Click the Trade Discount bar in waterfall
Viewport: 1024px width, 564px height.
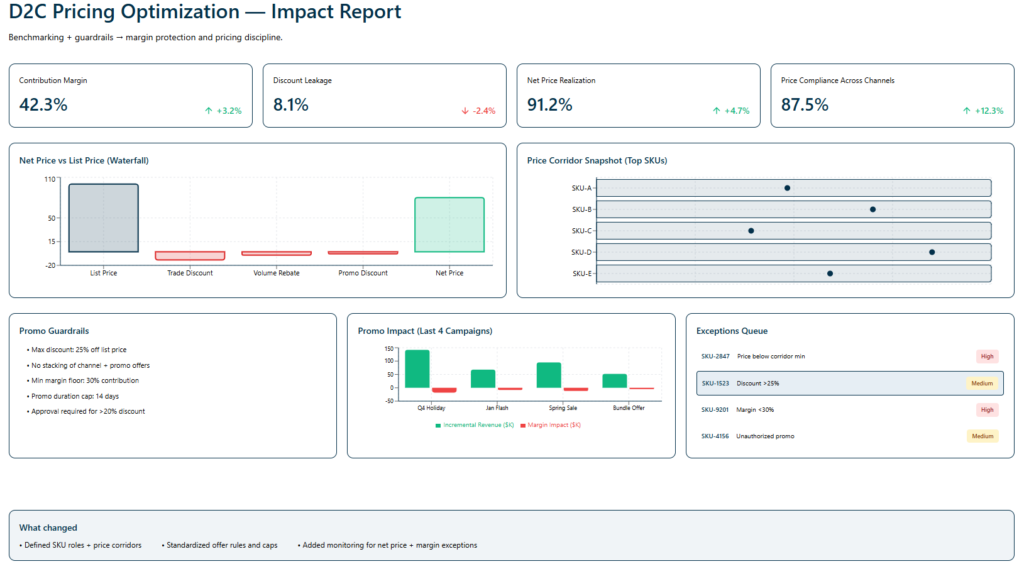190,256
